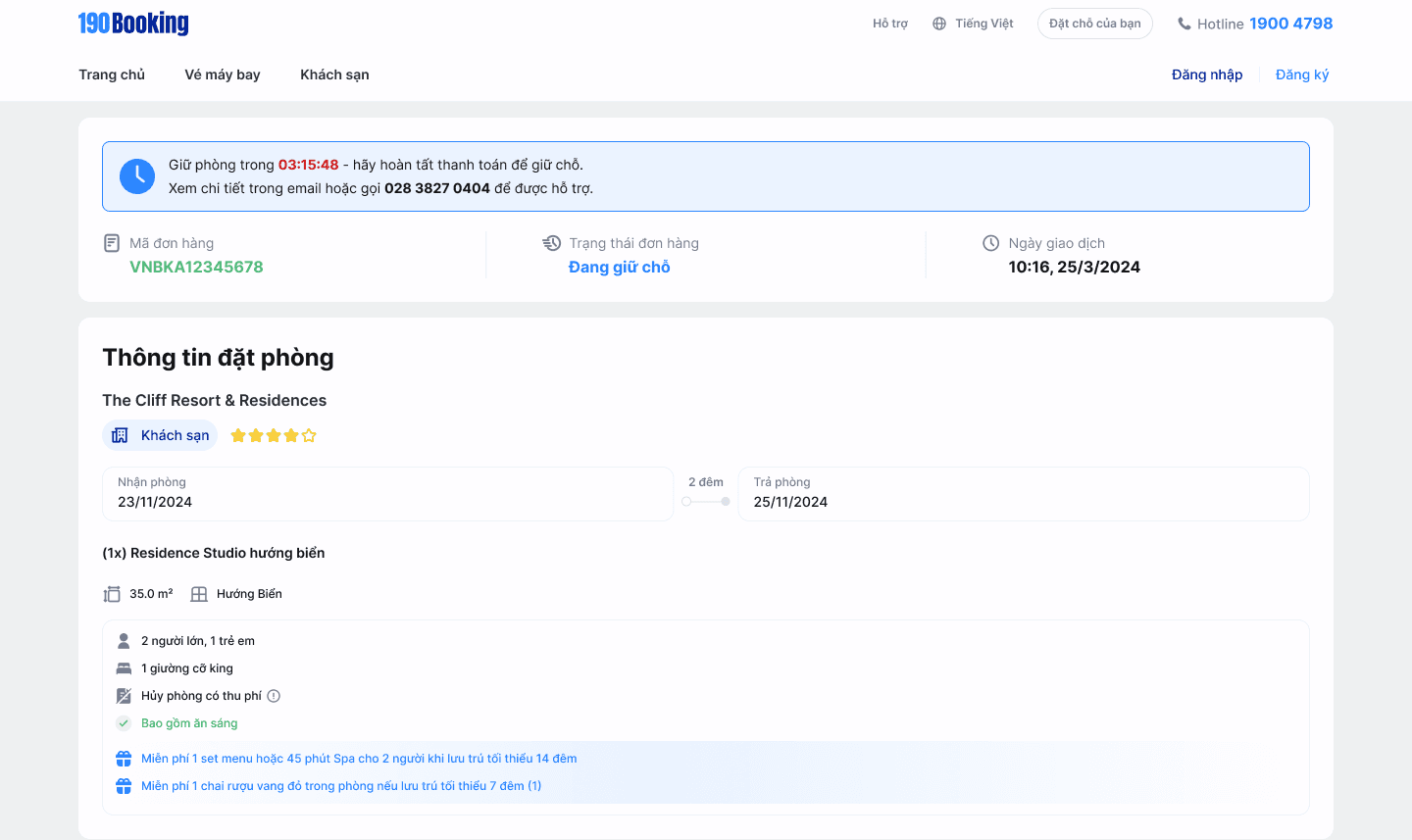
Task: Open the Trang chủ menu item
Action: coord(112,74)
